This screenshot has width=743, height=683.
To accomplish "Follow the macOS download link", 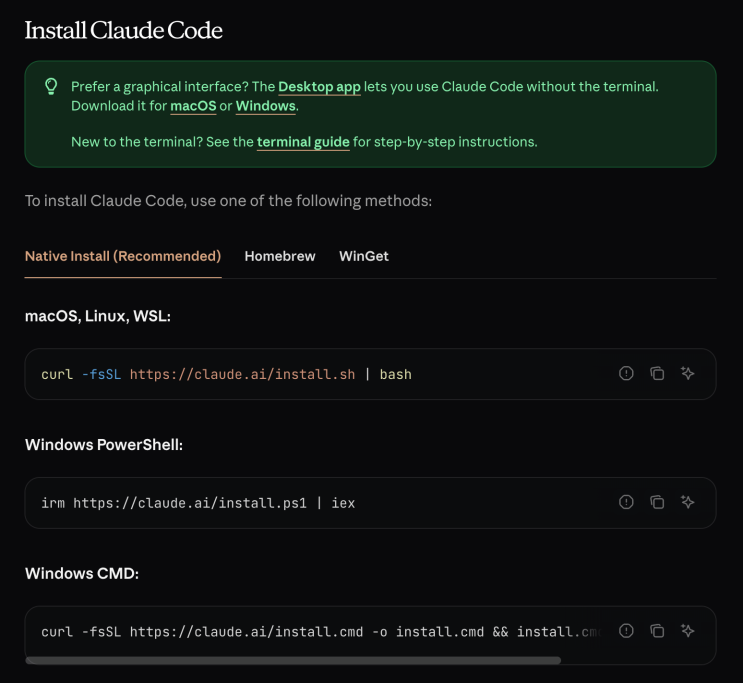I will pos(193,106).
